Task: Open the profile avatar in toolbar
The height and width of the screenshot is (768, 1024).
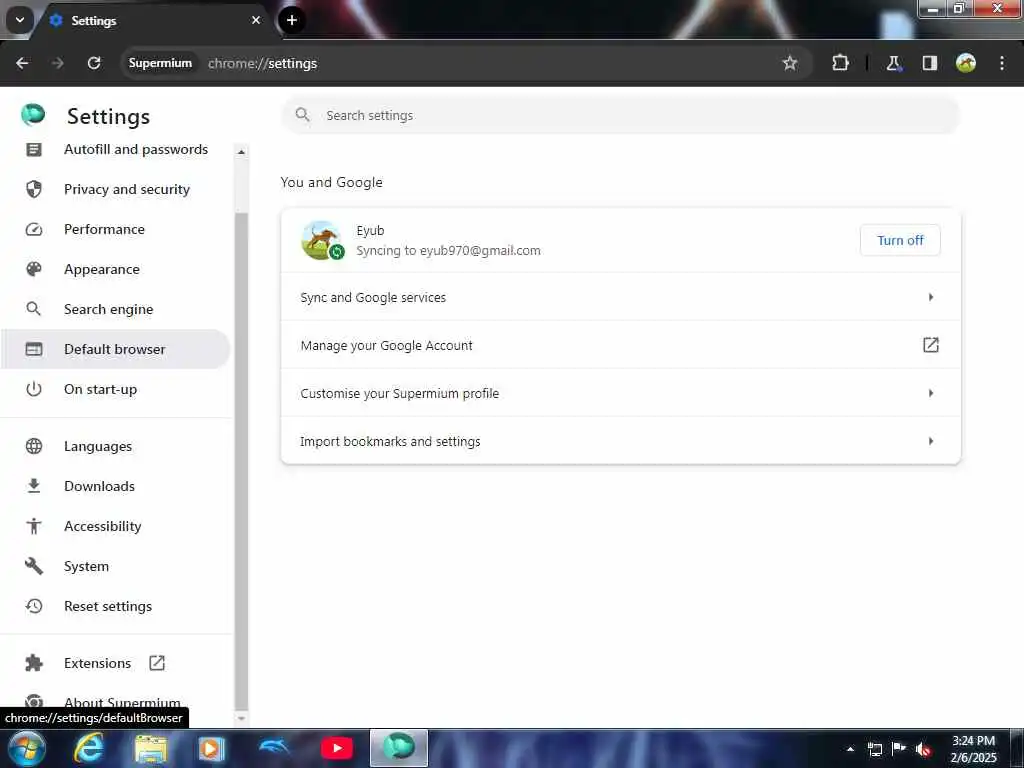Action: point(965,63)
